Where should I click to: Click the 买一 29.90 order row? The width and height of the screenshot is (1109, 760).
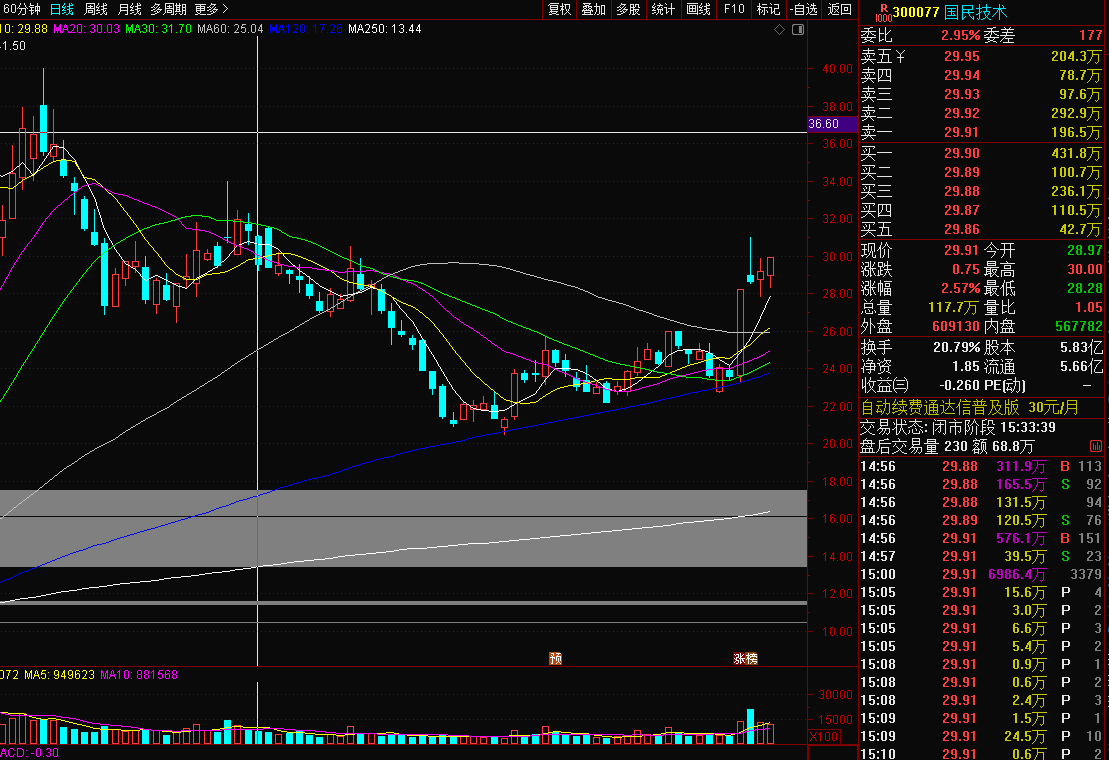click(983, 153)
